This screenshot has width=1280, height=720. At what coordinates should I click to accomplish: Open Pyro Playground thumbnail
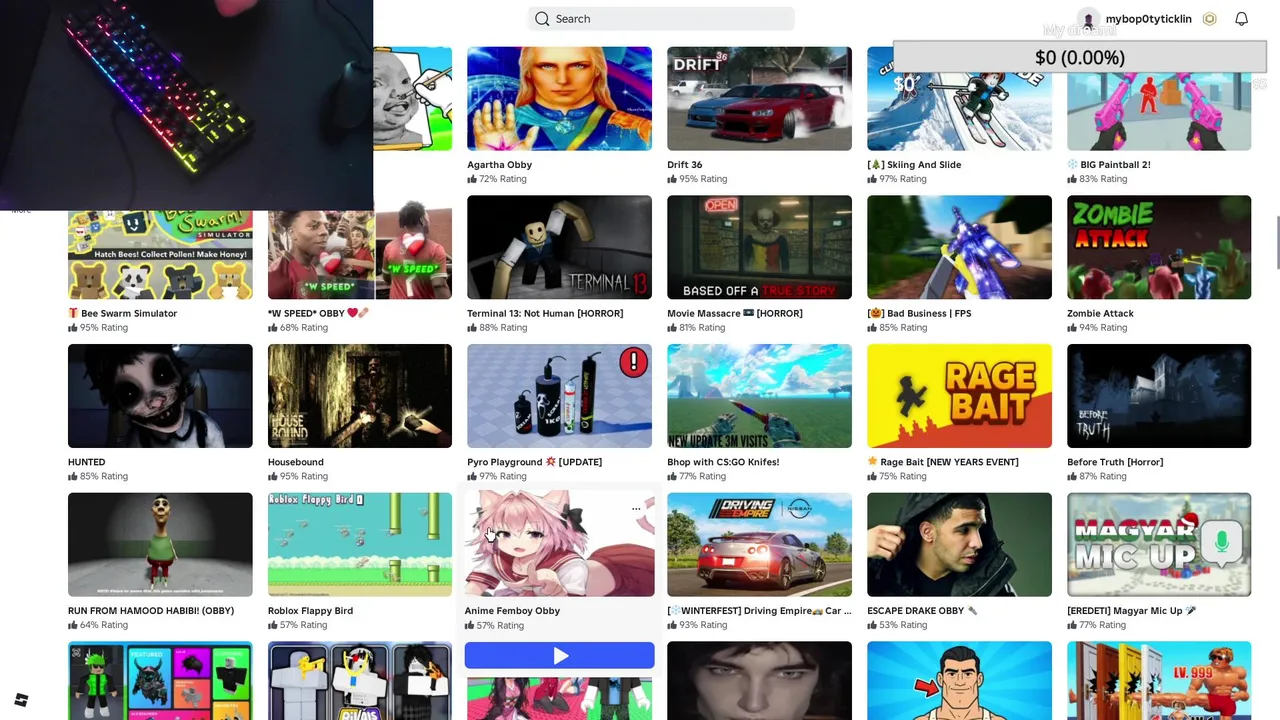(x=559, y=396)
